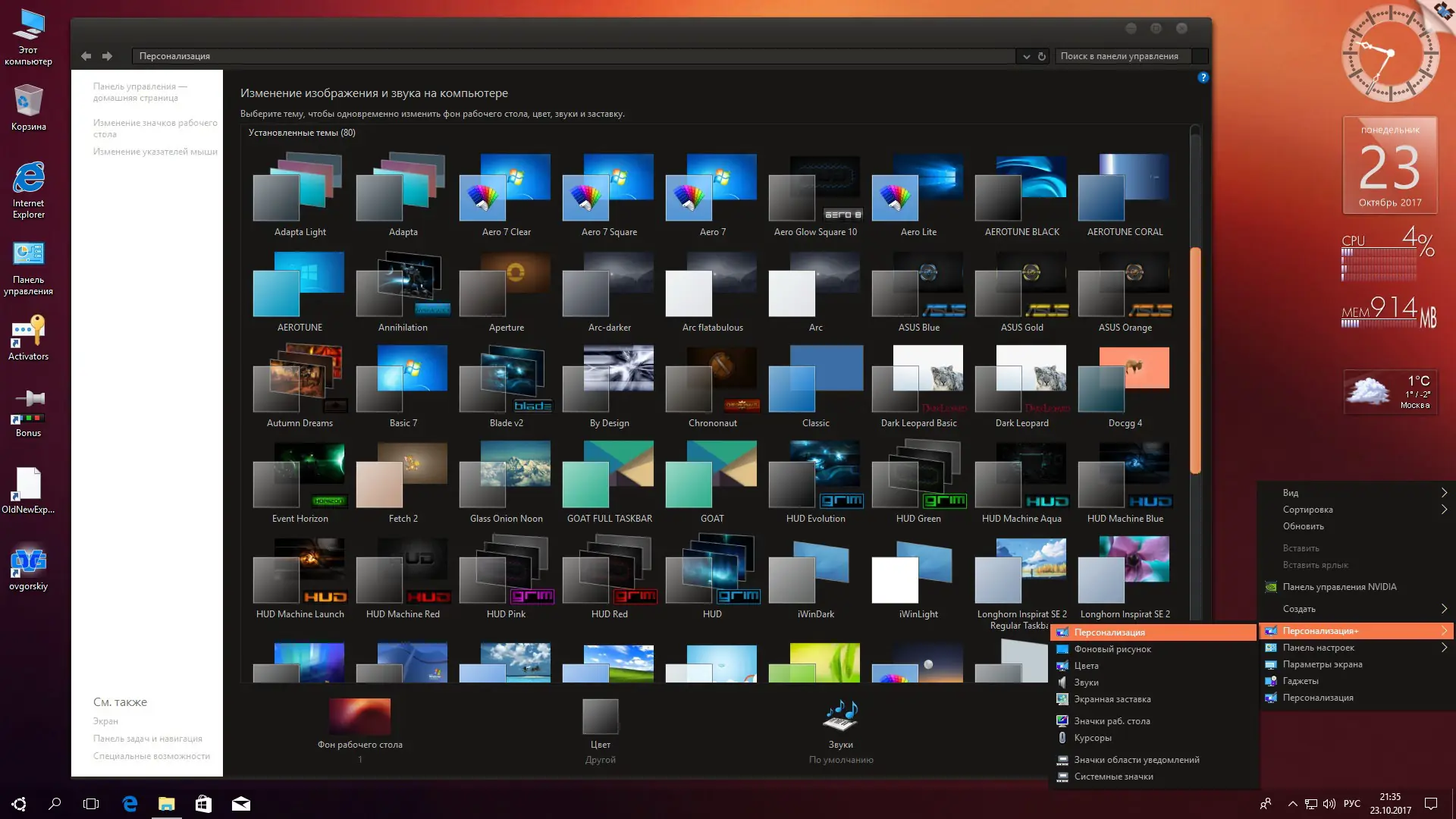Expand the Панель настроек submenu
This screenshot has height=819, width=1456.
point(1444,648)
